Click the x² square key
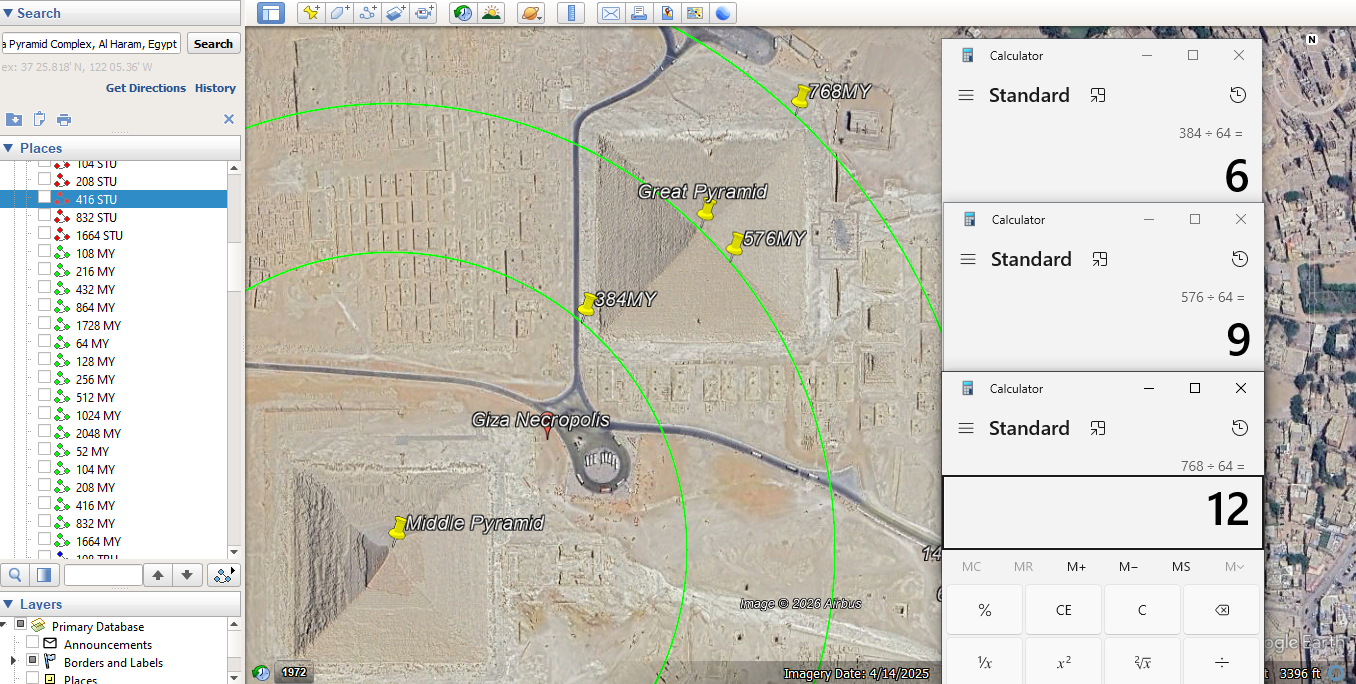Image resolution: width=1356 pixels, height=684 pixels. point(1064,662)
